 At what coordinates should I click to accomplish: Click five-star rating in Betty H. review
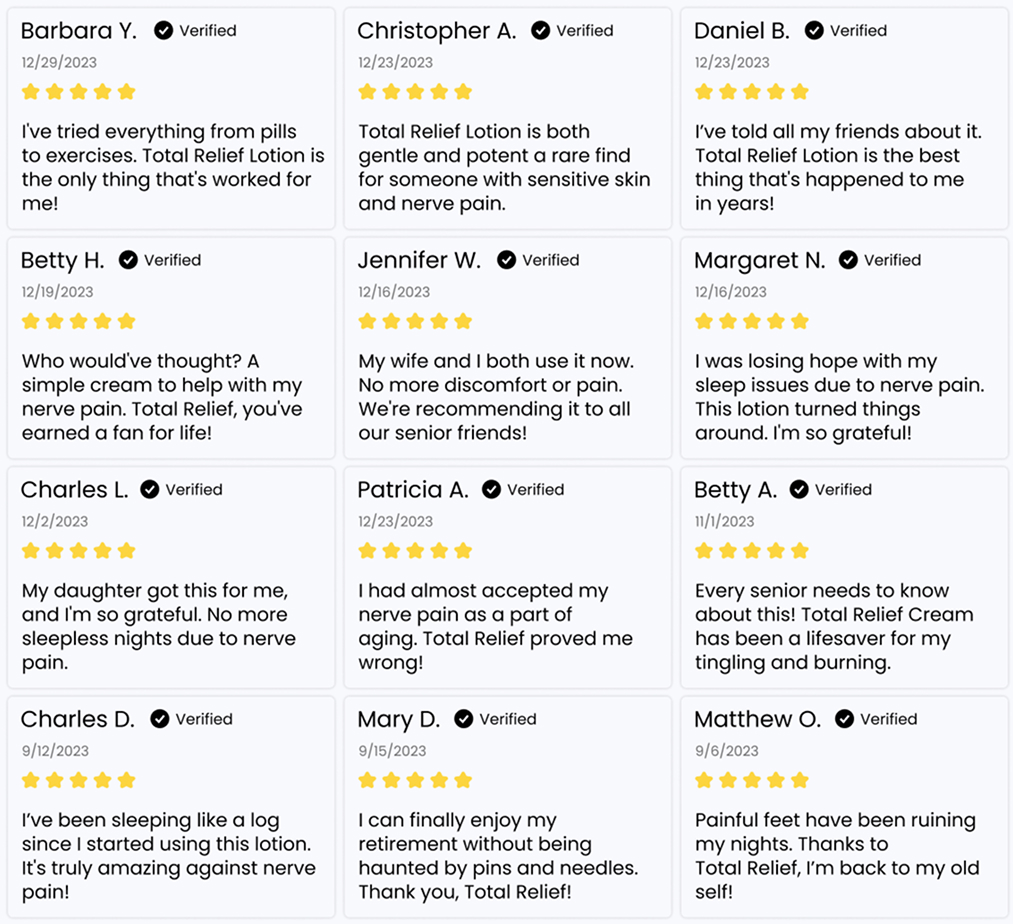(x=78, y=321)
